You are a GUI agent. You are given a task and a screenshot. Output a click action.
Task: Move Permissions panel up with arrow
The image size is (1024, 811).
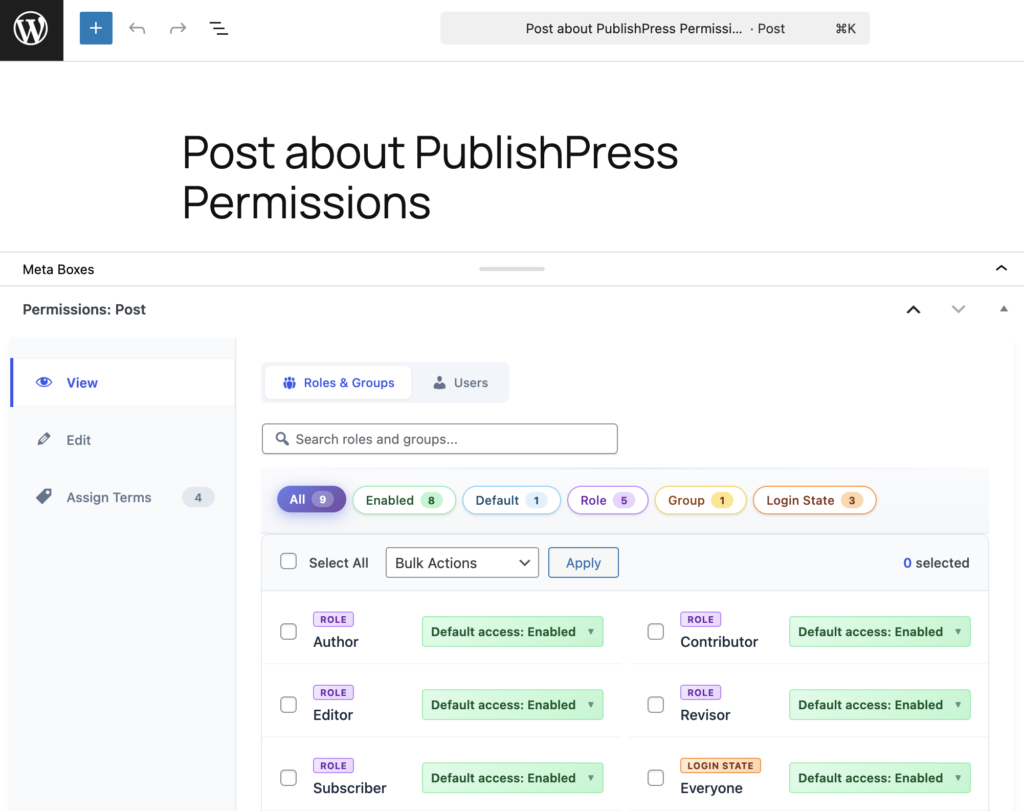pyautogui.click(x=912, y=310)
